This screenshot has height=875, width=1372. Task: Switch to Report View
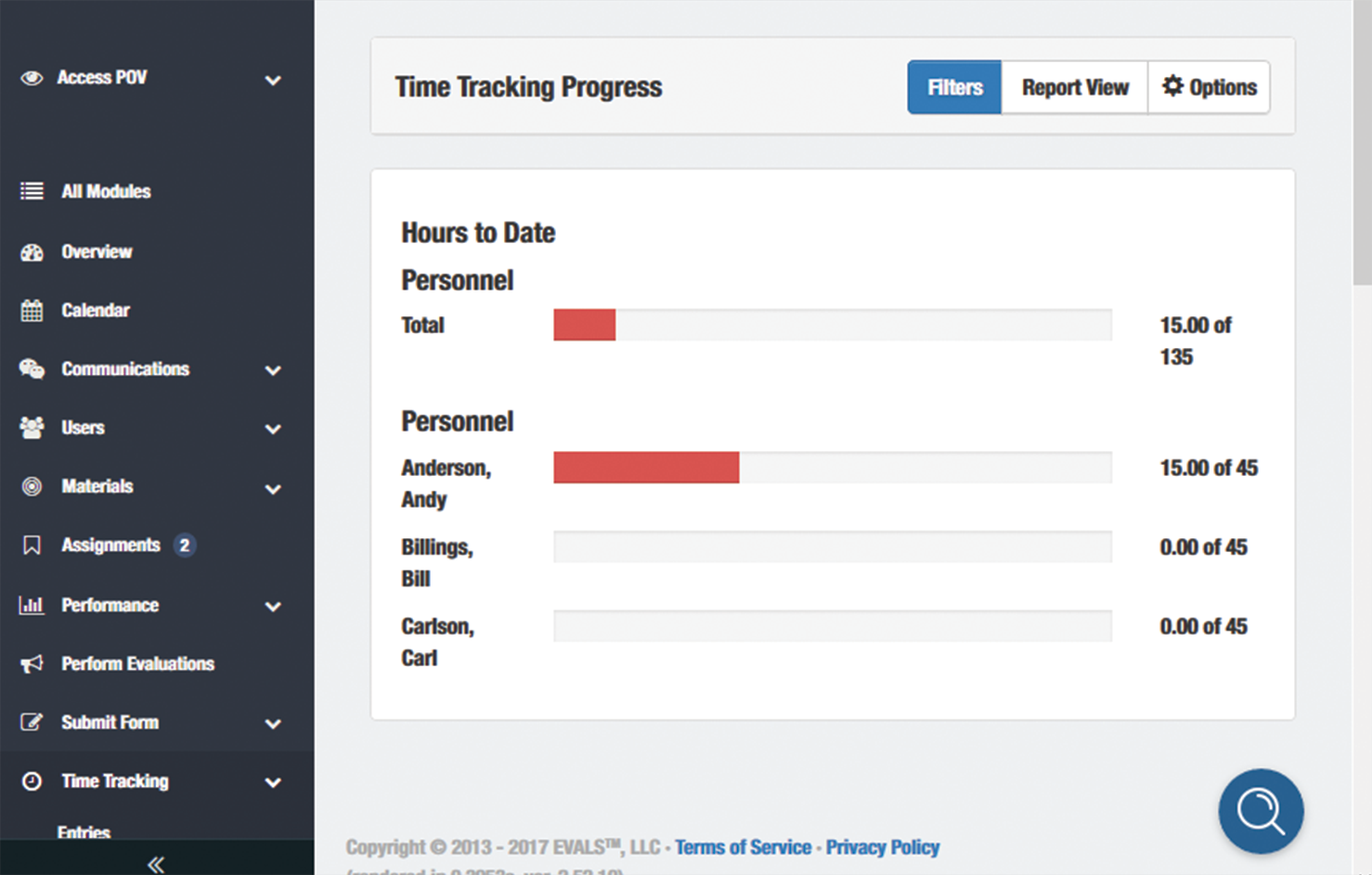click(x=1075, y=87)
